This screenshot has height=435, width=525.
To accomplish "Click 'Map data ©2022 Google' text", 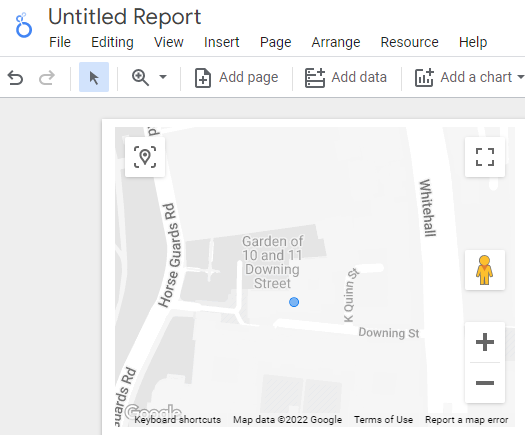I will 288,420.
